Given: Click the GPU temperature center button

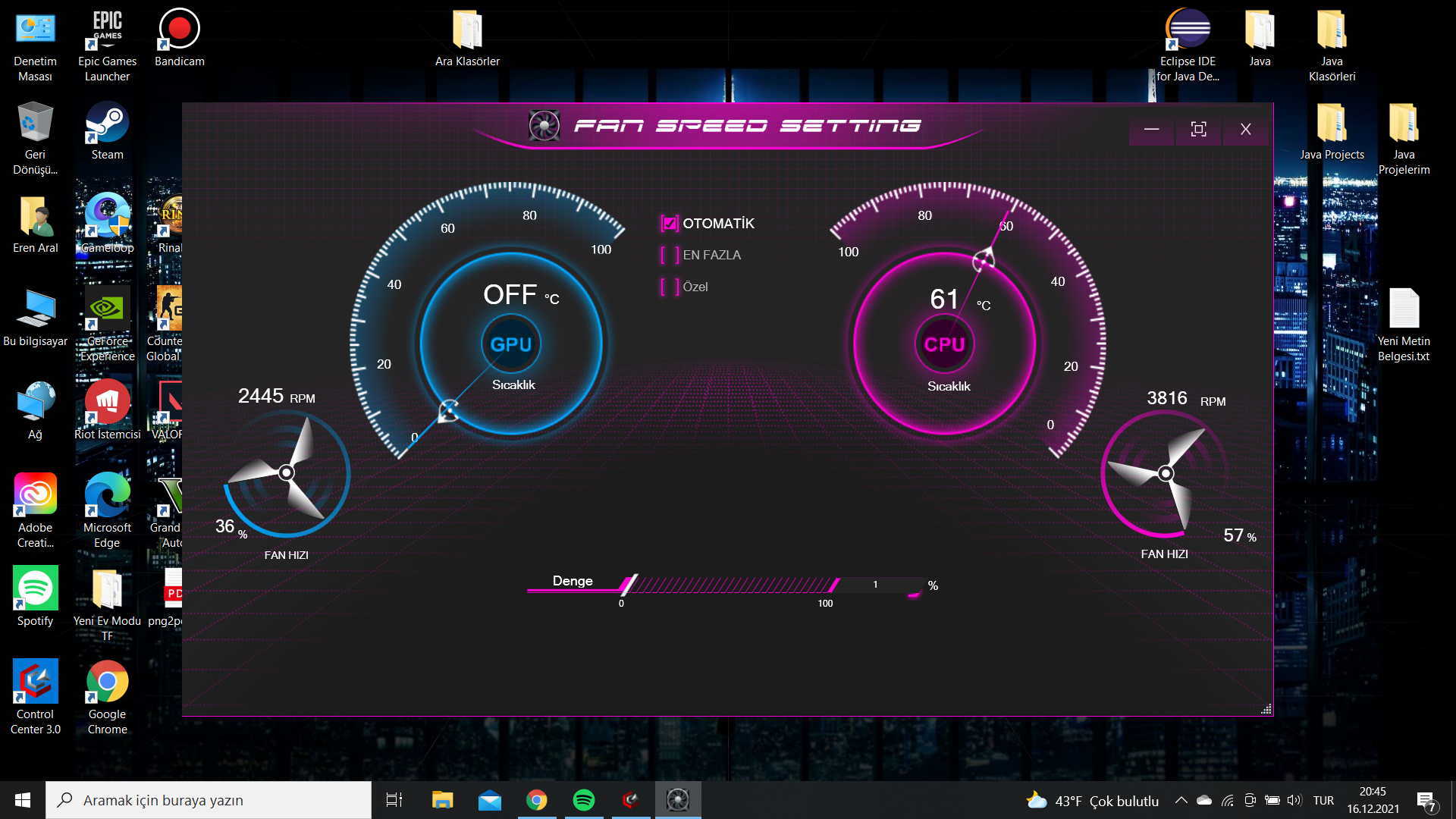Looking at the screenshot, I should pos(510,344).
